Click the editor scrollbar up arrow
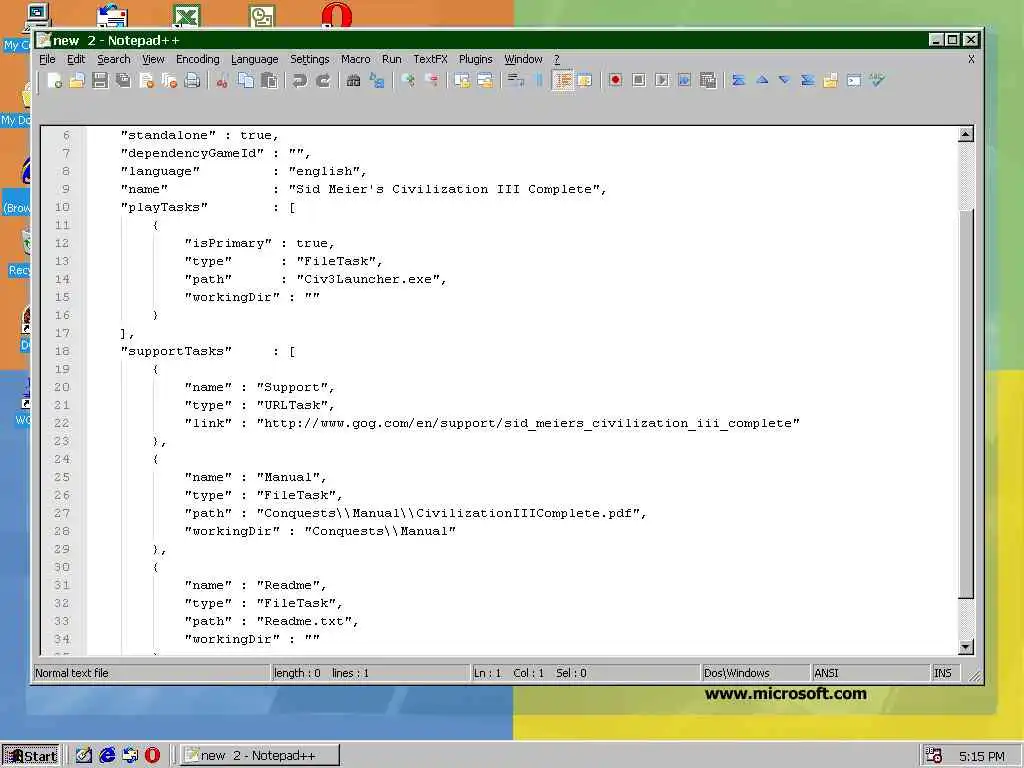 point(966,135)
